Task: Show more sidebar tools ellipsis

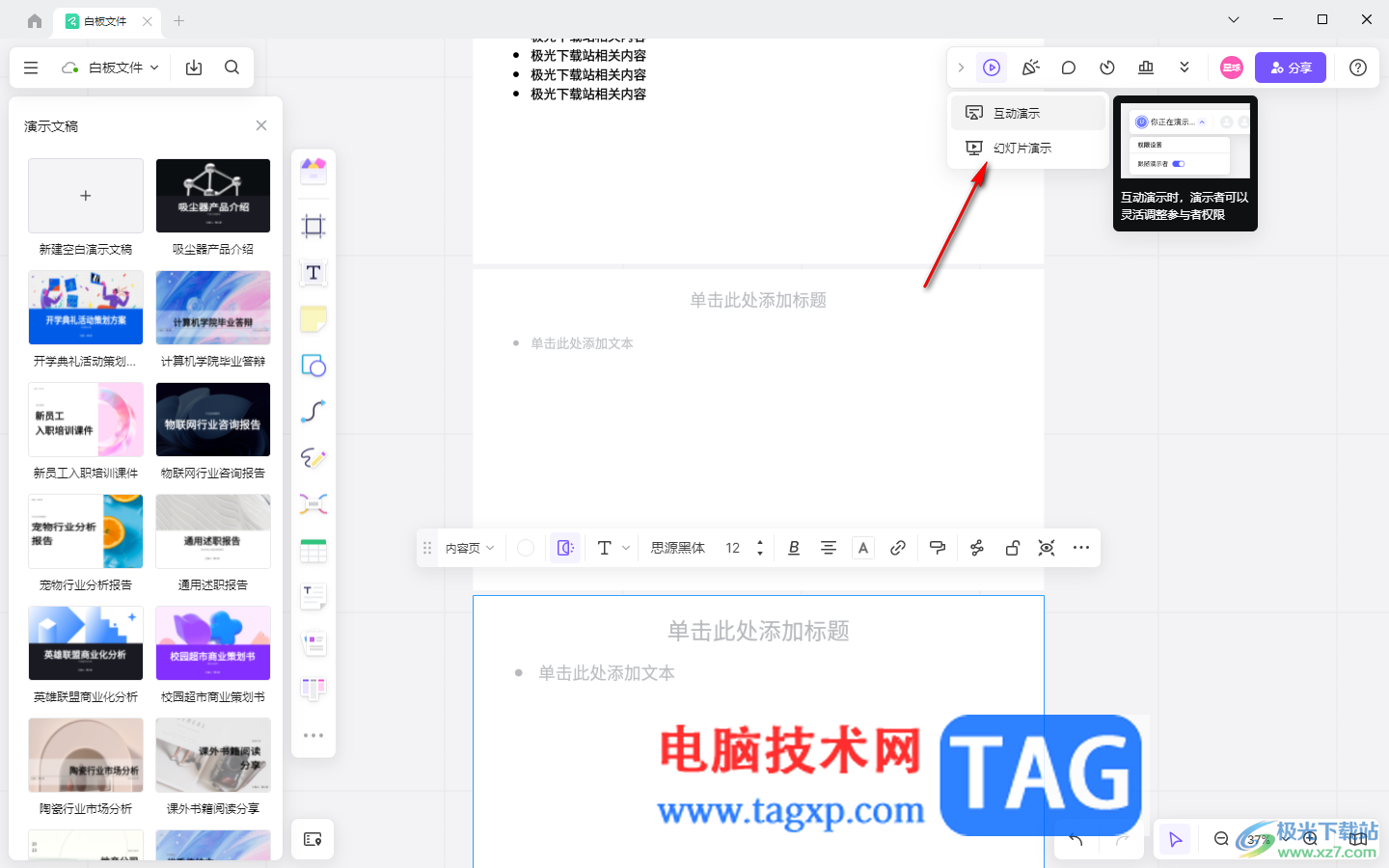Action: coord(313,735)
